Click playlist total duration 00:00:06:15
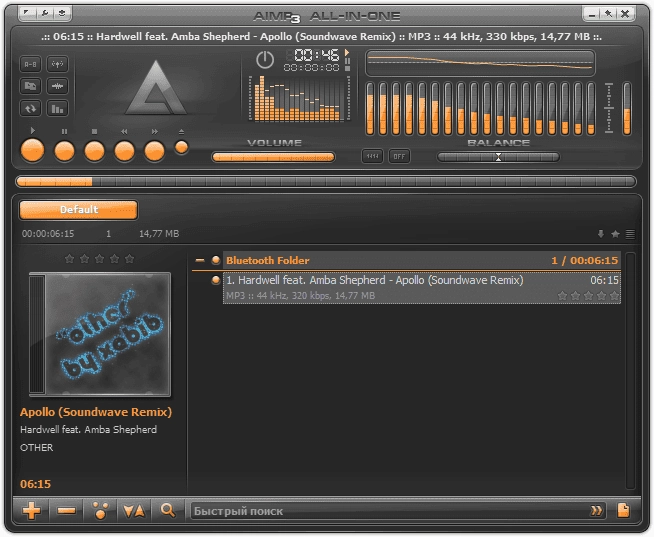The height and width of the screenshot is (537, 654). pos(48,234)
